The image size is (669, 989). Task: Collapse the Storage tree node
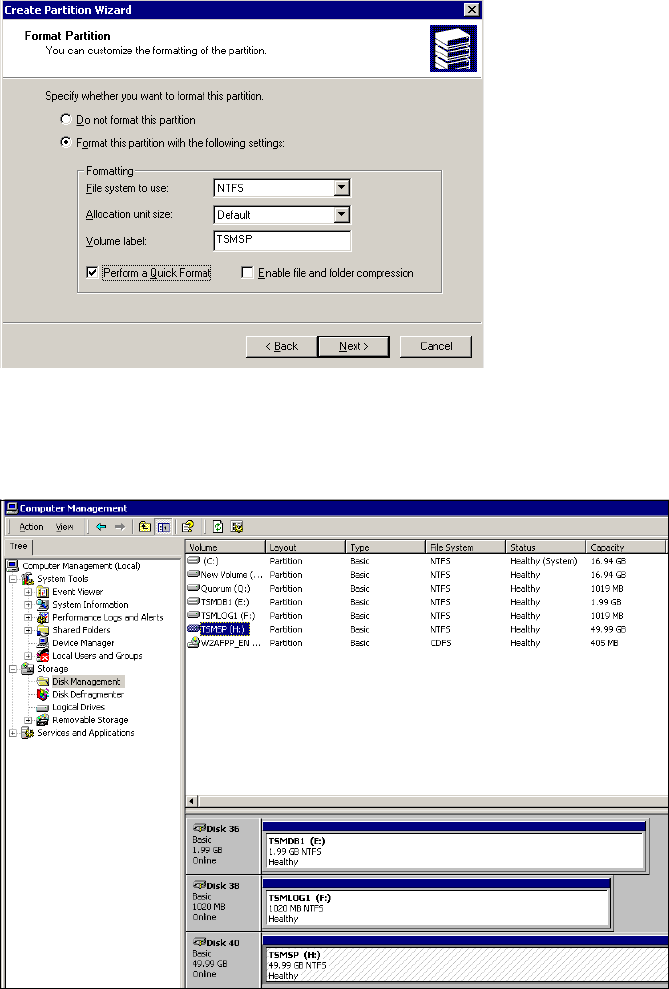tap(13, 669)
